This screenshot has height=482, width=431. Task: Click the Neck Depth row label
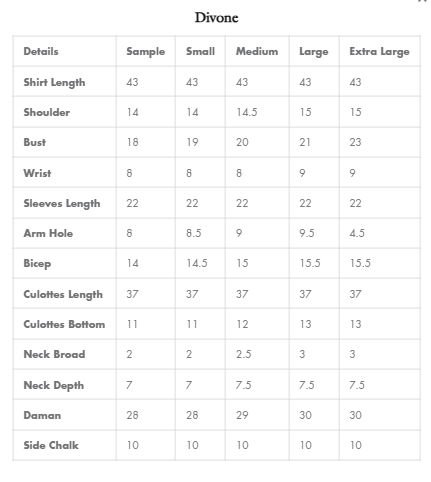(54, 385)
